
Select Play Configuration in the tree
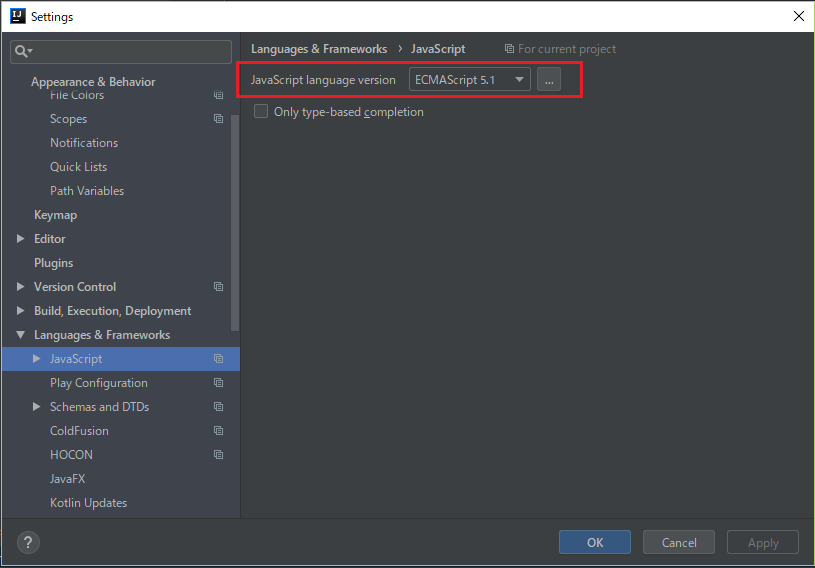point(99,383)
